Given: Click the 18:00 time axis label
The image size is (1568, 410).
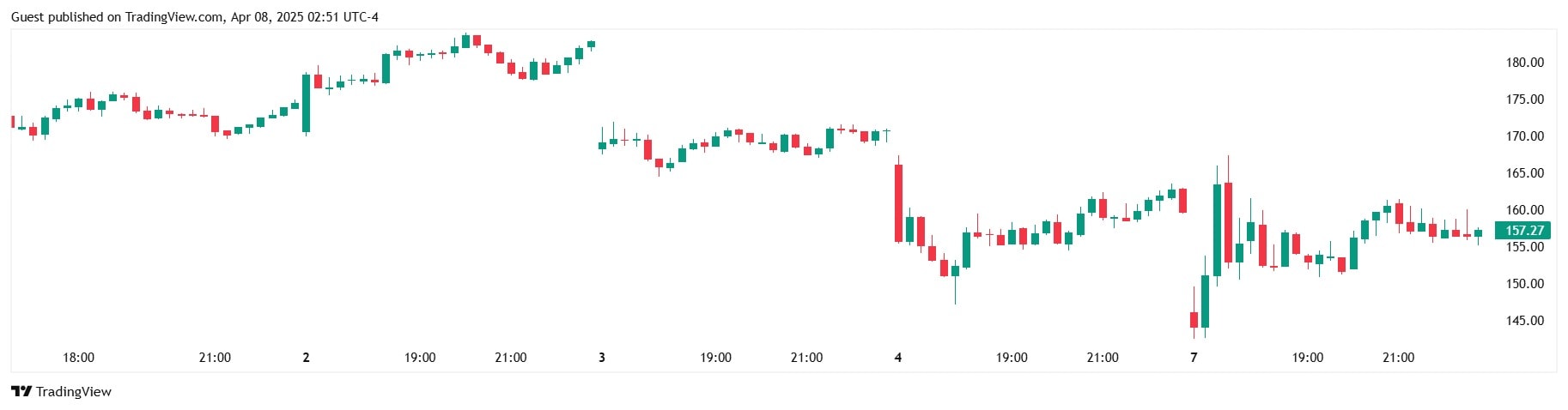Looking at the screenshot, I should click(x=78, y=358).
